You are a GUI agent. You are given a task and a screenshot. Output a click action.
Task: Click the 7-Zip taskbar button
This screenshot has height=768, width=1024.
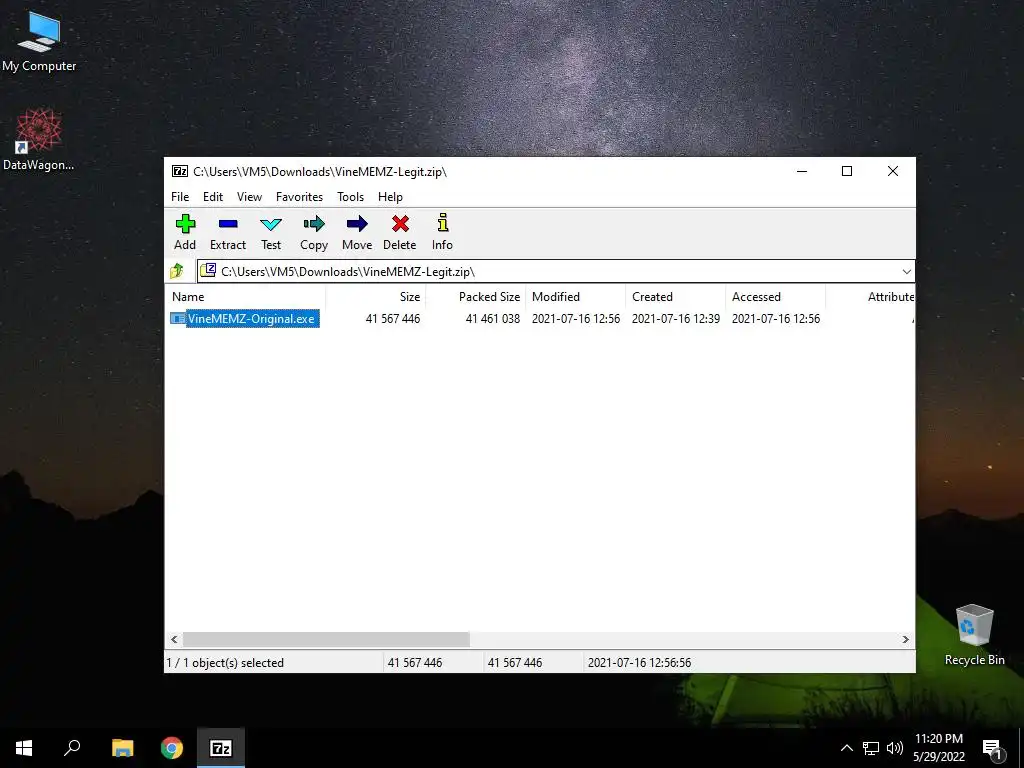pyautogui.click(x=221, y=748)
